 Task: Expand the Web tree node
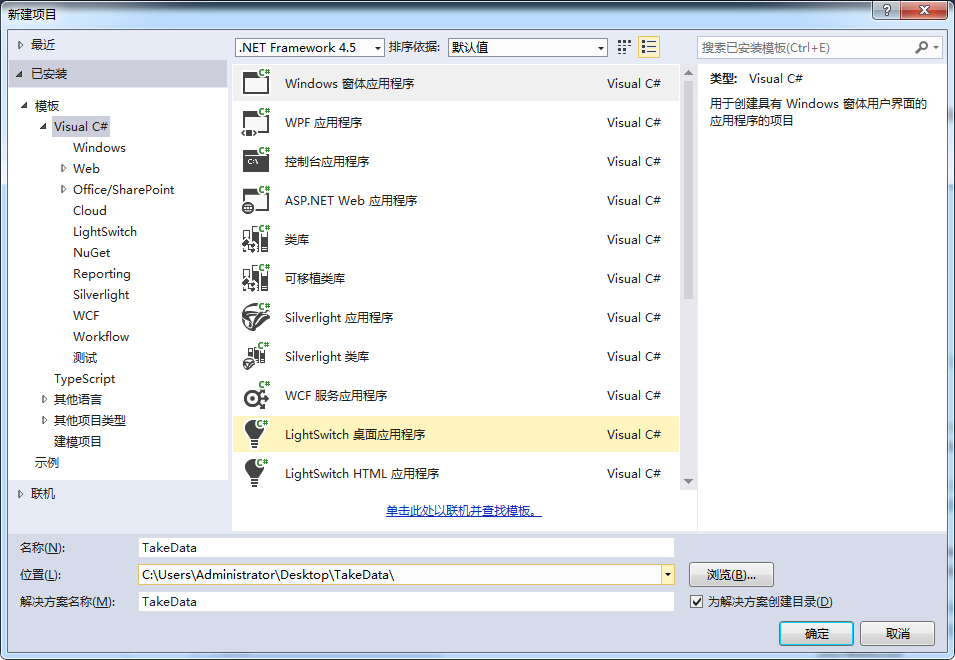pyautogui.click(x=63, y=168)
